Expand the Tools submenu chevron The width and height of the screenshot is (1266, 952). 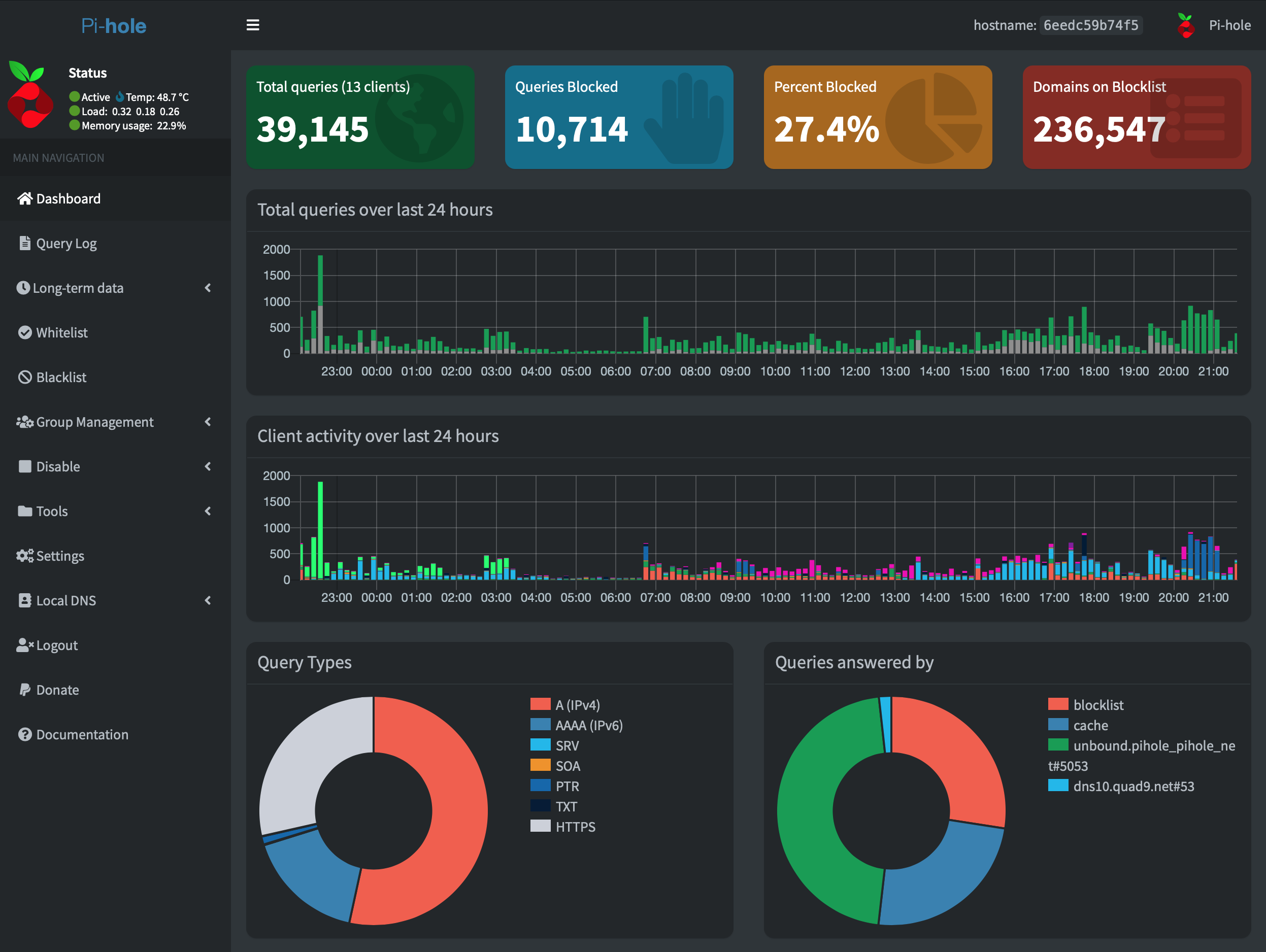pos(208,511)
